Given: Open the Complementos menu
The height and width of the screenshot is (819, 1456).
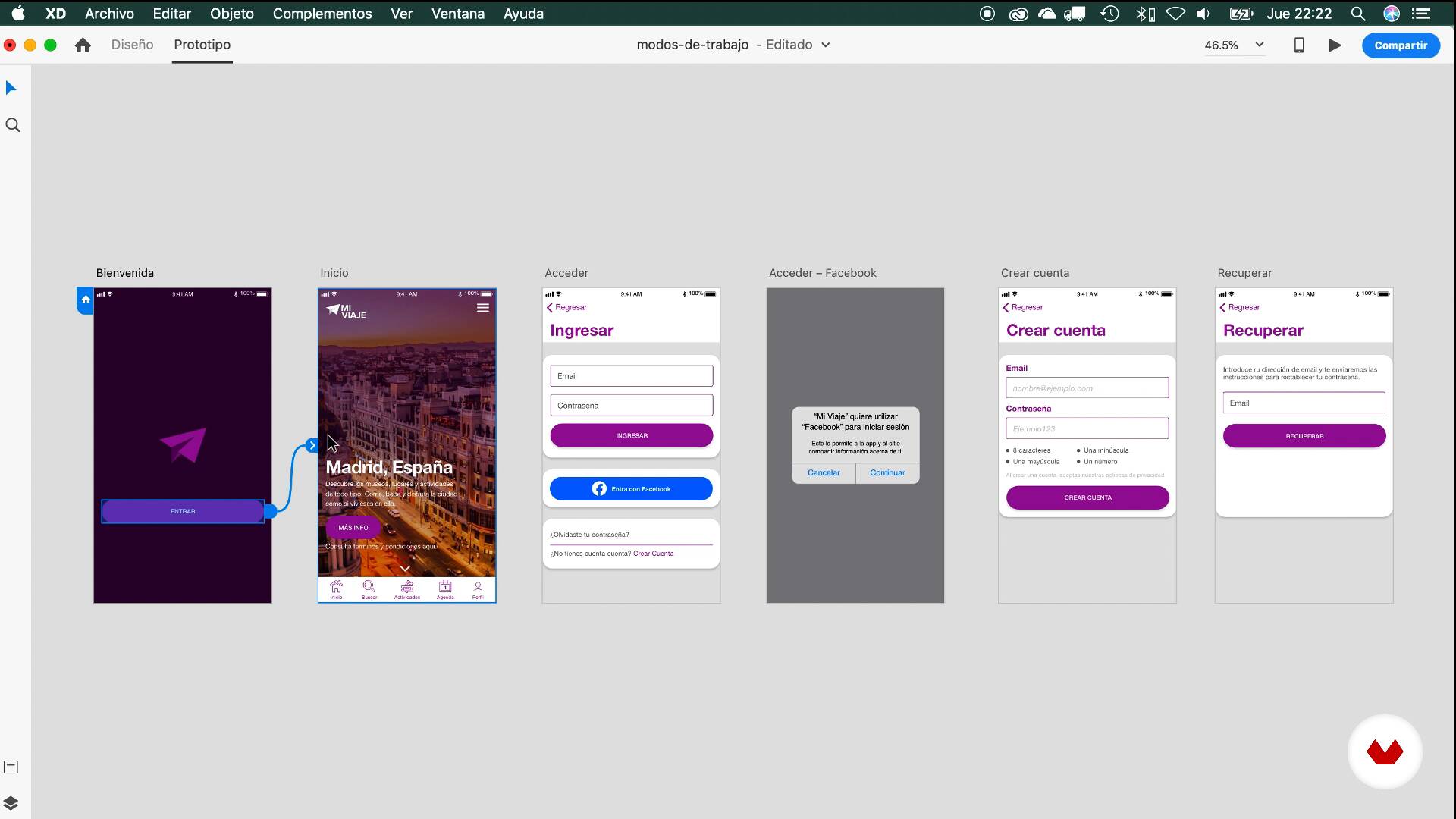Looking at the screenshot, I should [322, 14].
